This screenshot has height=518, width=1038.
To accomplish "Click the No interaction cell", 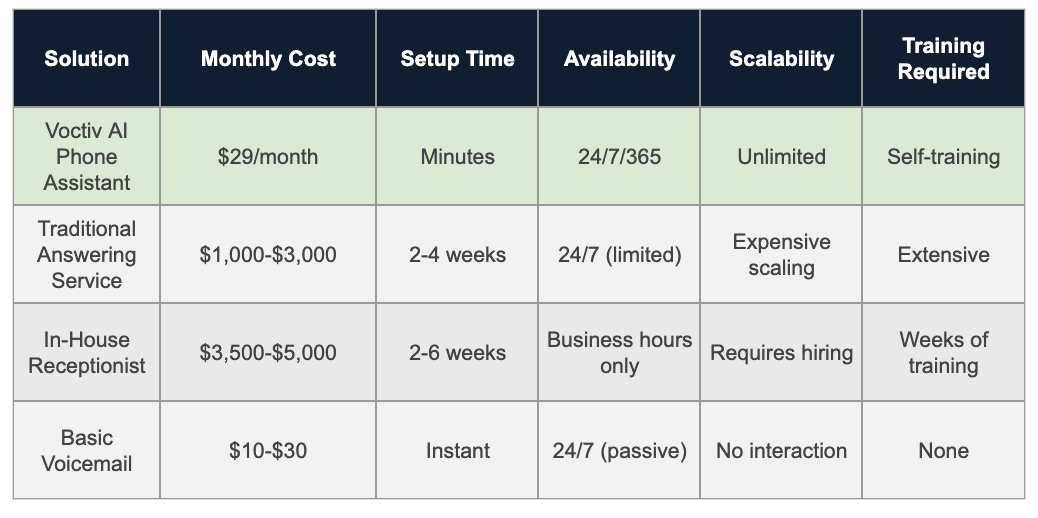I will pyautogui.click(x=781, y=451).
